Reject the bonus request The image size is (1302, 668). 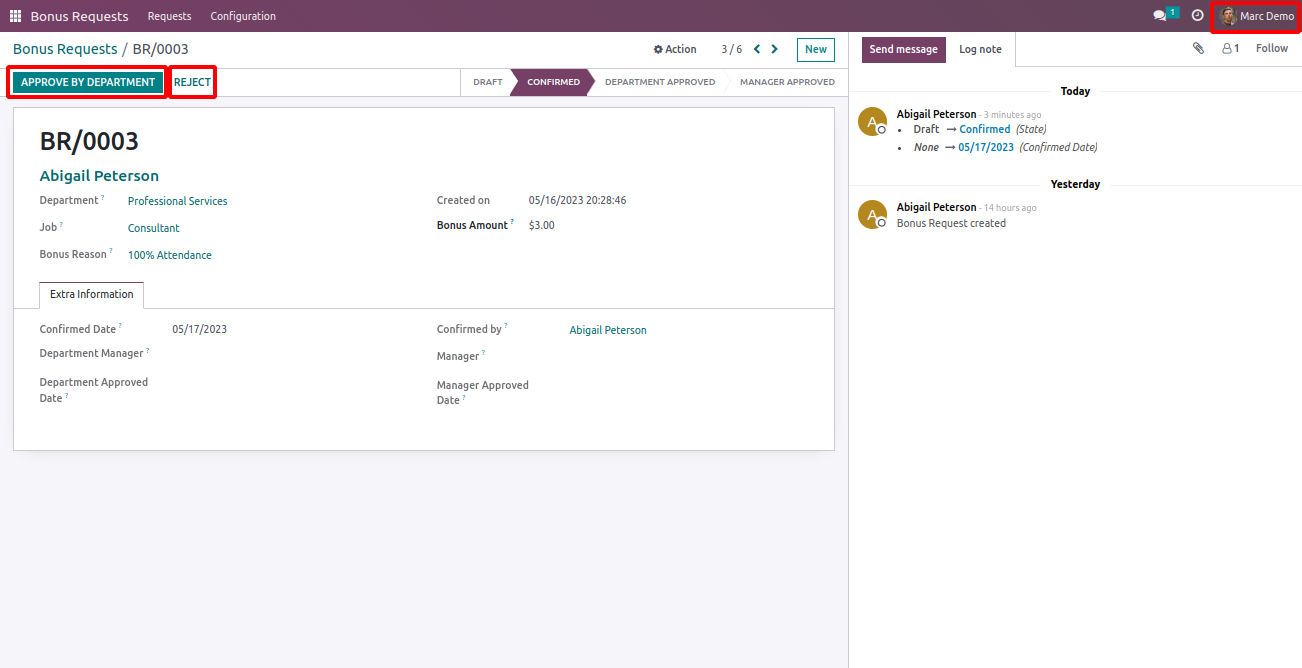coord(192,82)
